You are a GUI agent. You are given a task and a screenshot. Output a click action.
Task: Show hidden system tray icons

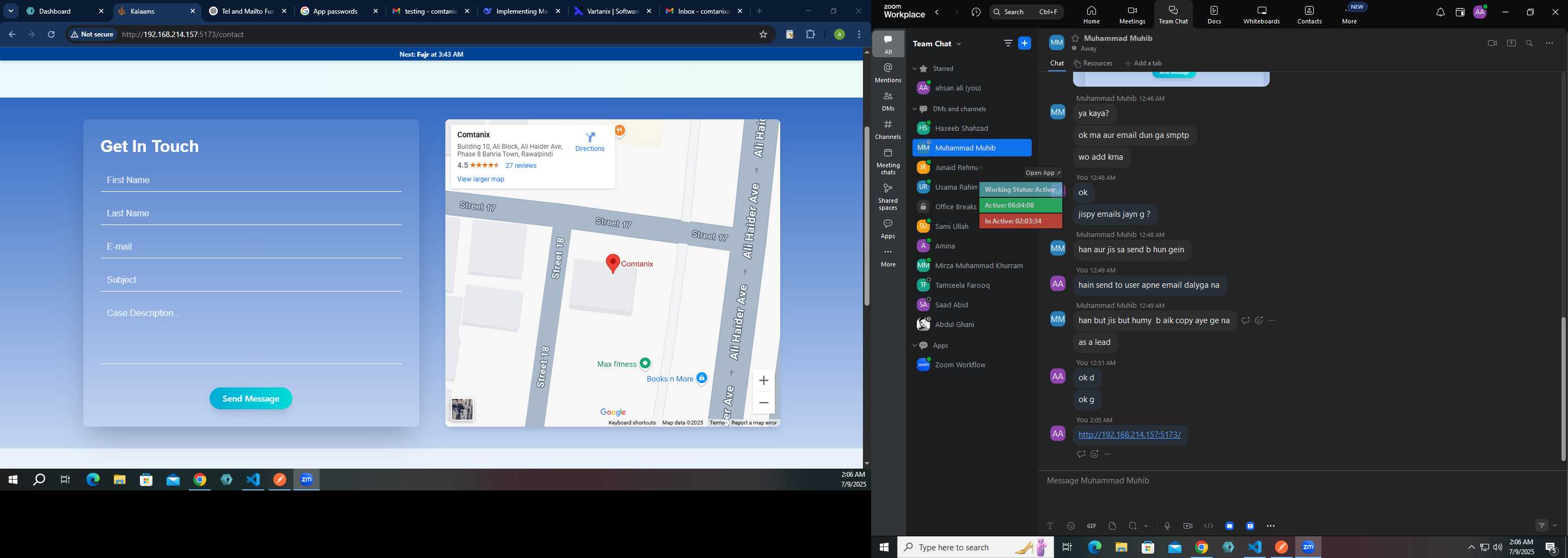point(1471,547)
